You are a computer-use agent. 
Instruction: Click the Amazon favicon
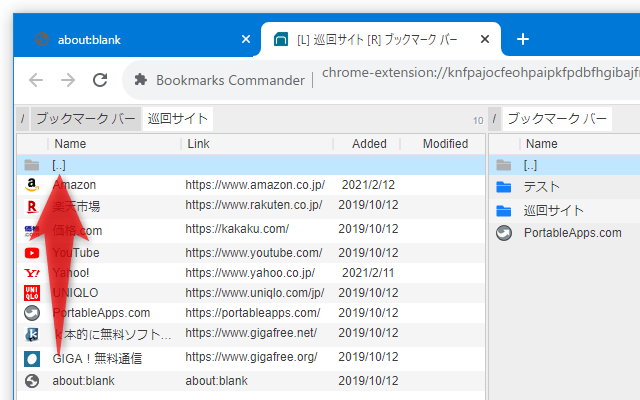pos(32,185)
